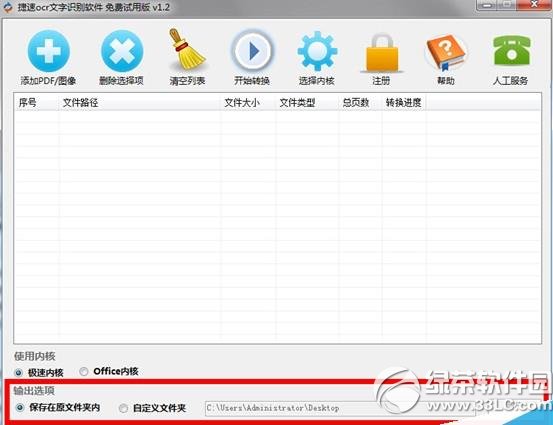Open 帮助 book icon

(x=446, y=52)
